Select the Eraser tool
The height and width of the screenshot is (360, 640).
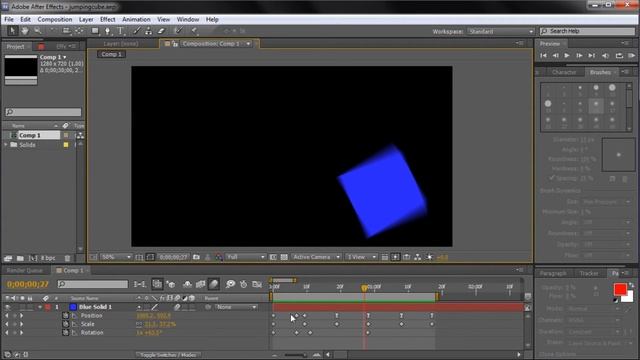point(161,31)
